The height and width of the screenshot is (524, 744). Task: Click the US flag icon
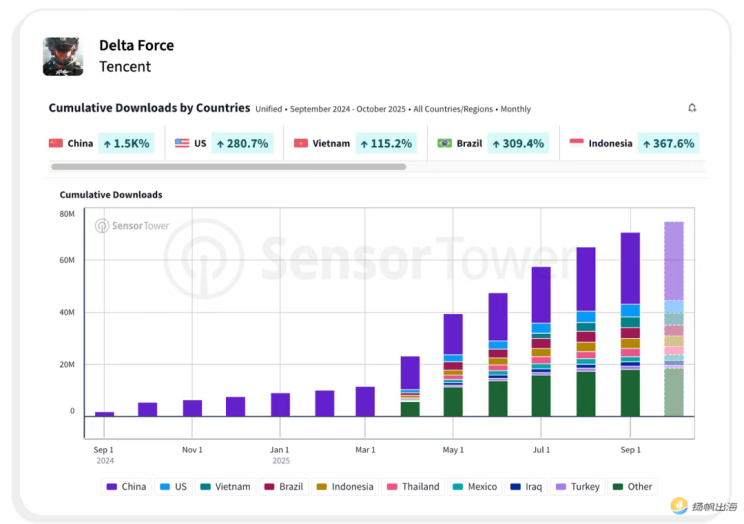click(182, 143)
